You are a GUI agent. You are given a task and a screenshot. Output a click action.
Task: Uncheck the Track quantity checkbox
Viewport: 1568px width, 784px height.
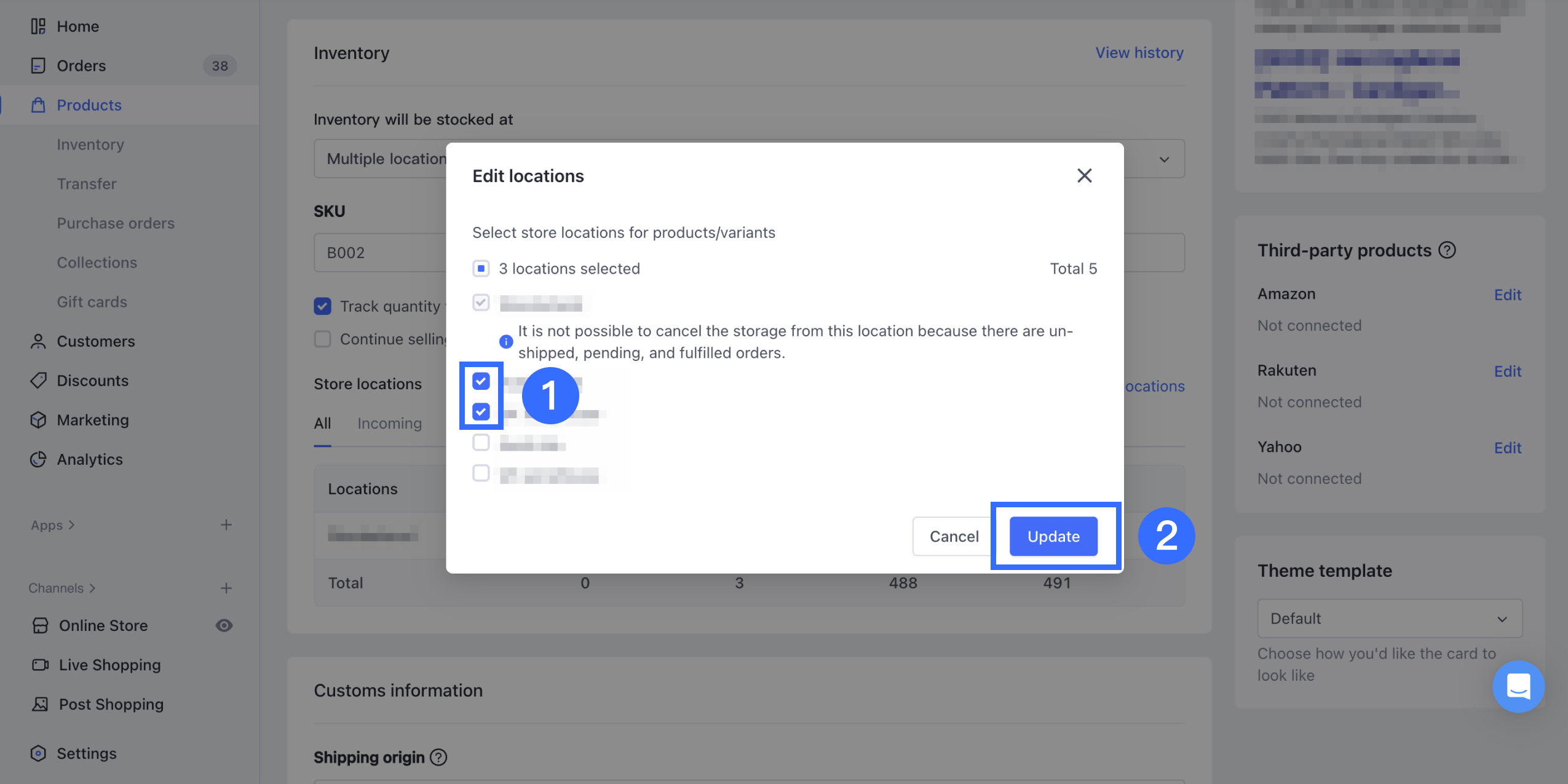click(323, 306)
